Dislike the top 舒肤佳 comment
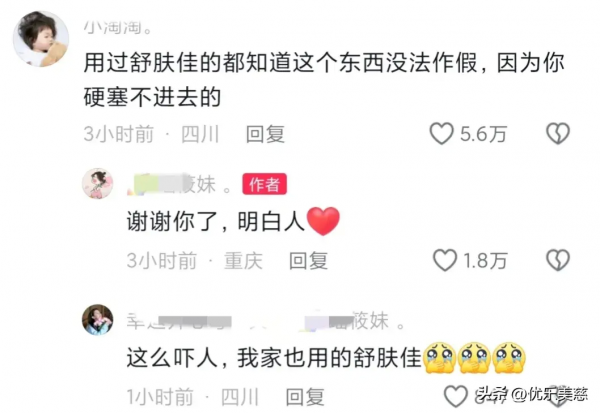 click(558, 134)
